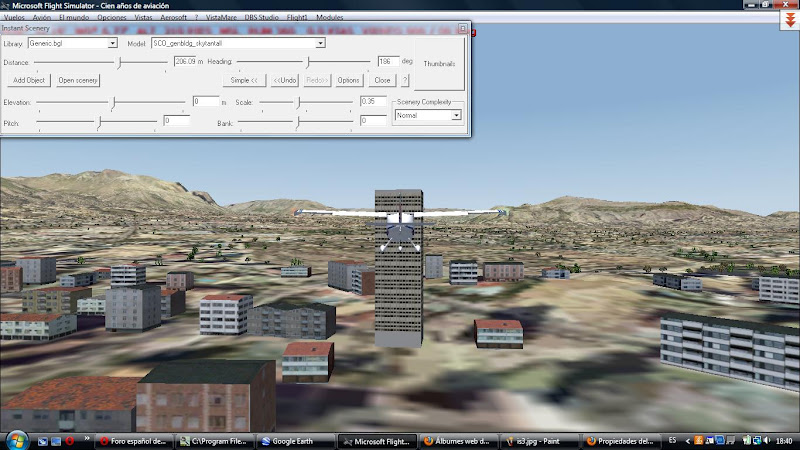Open the Vuelos menu
800x450 pixels.
14,17
